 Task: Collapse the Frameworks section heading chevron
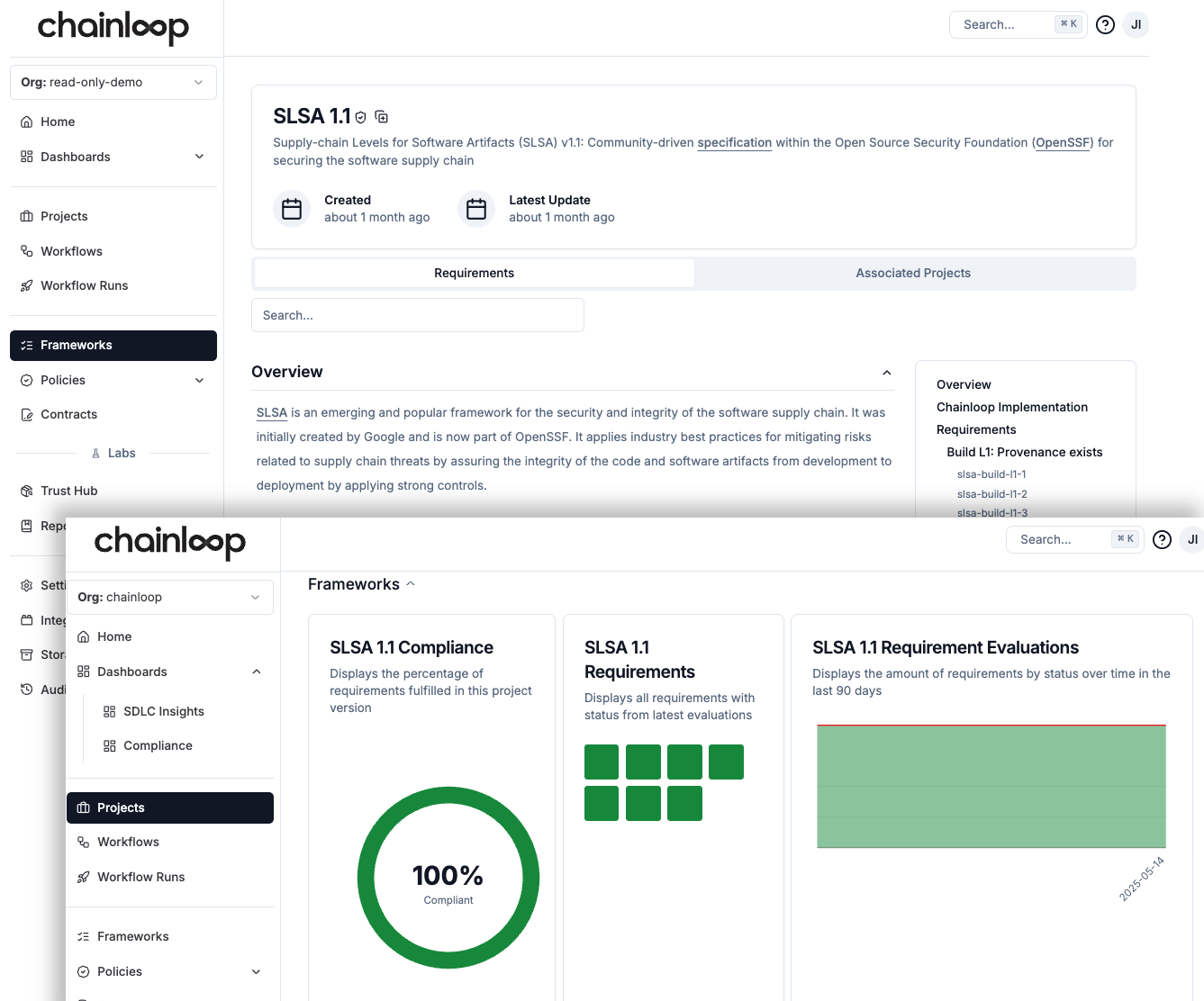tap(411, 584)
